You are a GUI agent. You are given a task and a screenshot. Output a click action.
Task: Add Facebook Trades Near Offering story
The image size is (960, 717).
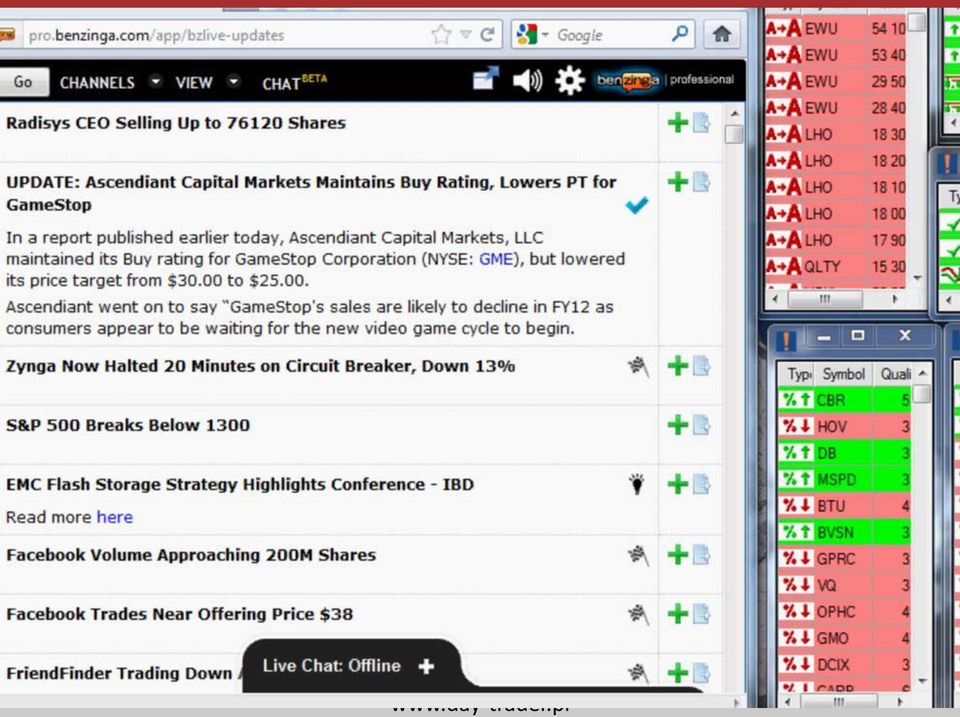[x=678, y=614]
